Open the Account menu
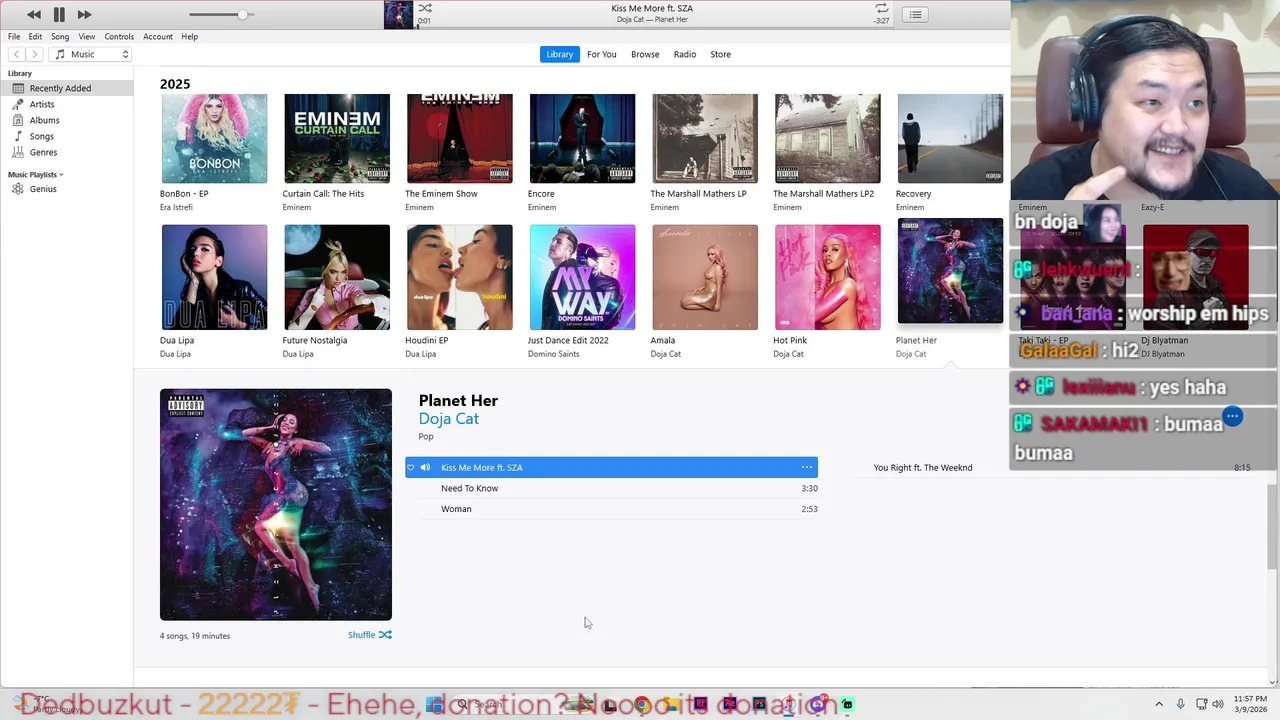Viewport: 1280px width, 720px height. point(158,36)
